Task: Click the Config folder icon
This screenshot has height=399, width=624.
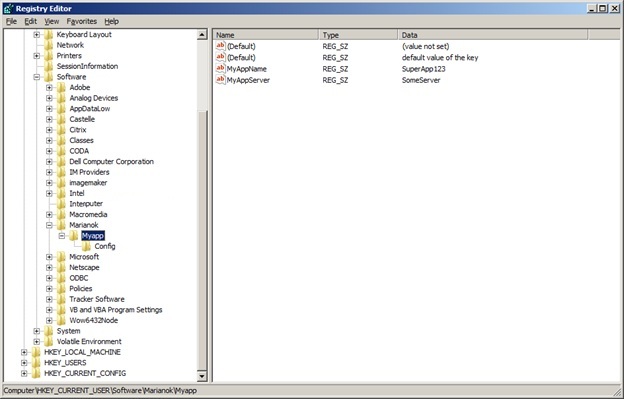Action: point(86,246)
